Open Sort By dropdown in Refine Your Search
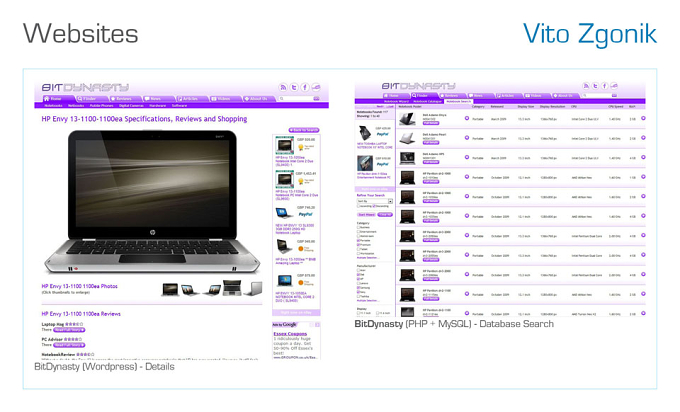 pyautogui.click(x=375, y=201)
